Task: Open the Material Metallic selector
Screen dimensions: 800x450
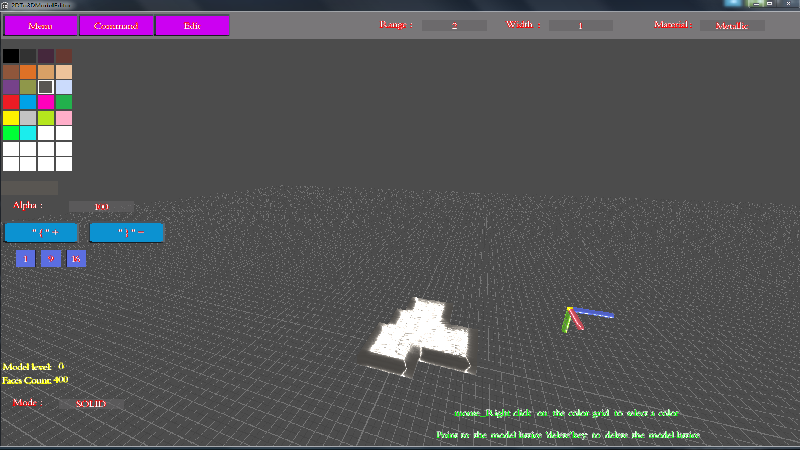Action: [x=731, y=25]
